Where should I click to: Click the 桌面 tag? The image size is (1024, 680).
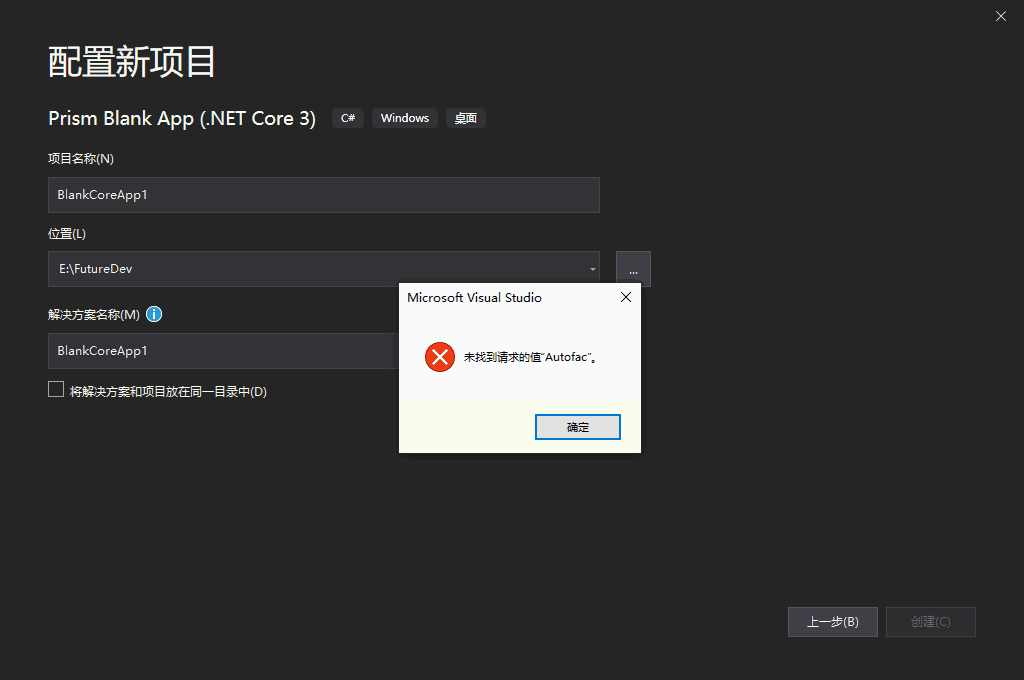[466, 118]
